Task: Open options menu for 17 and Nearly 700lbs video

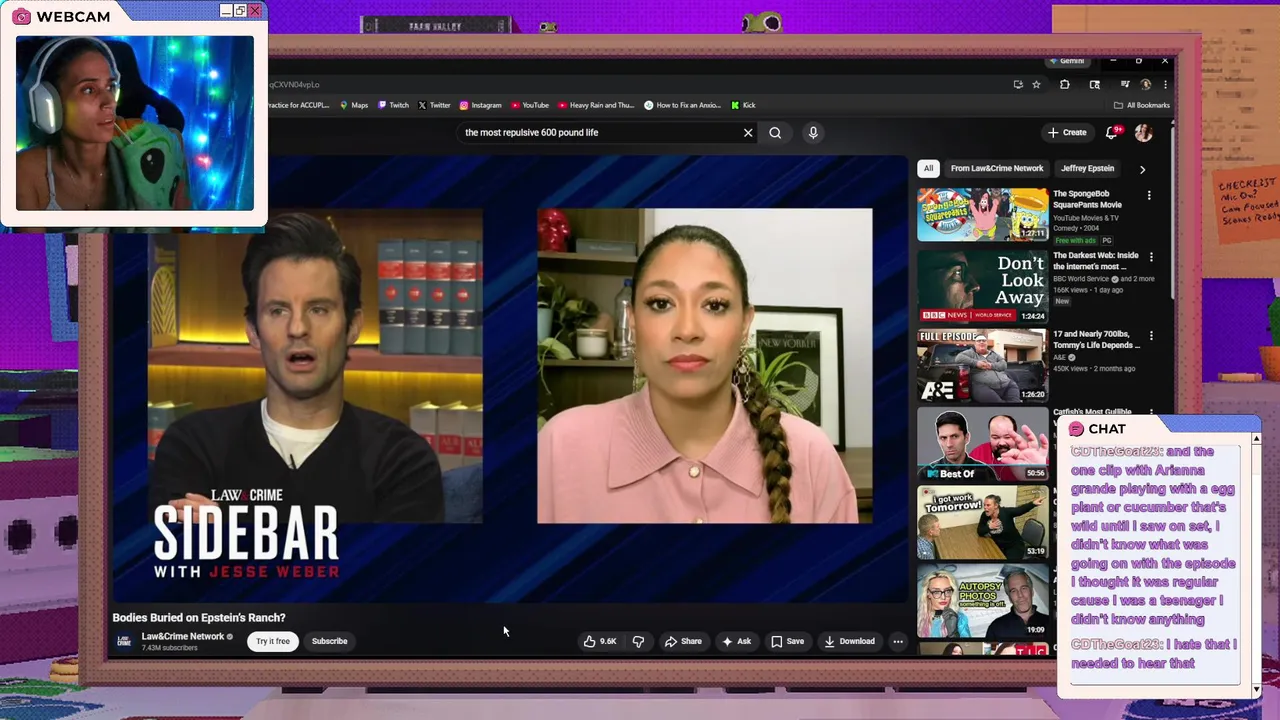Action: coord(1151,336)
